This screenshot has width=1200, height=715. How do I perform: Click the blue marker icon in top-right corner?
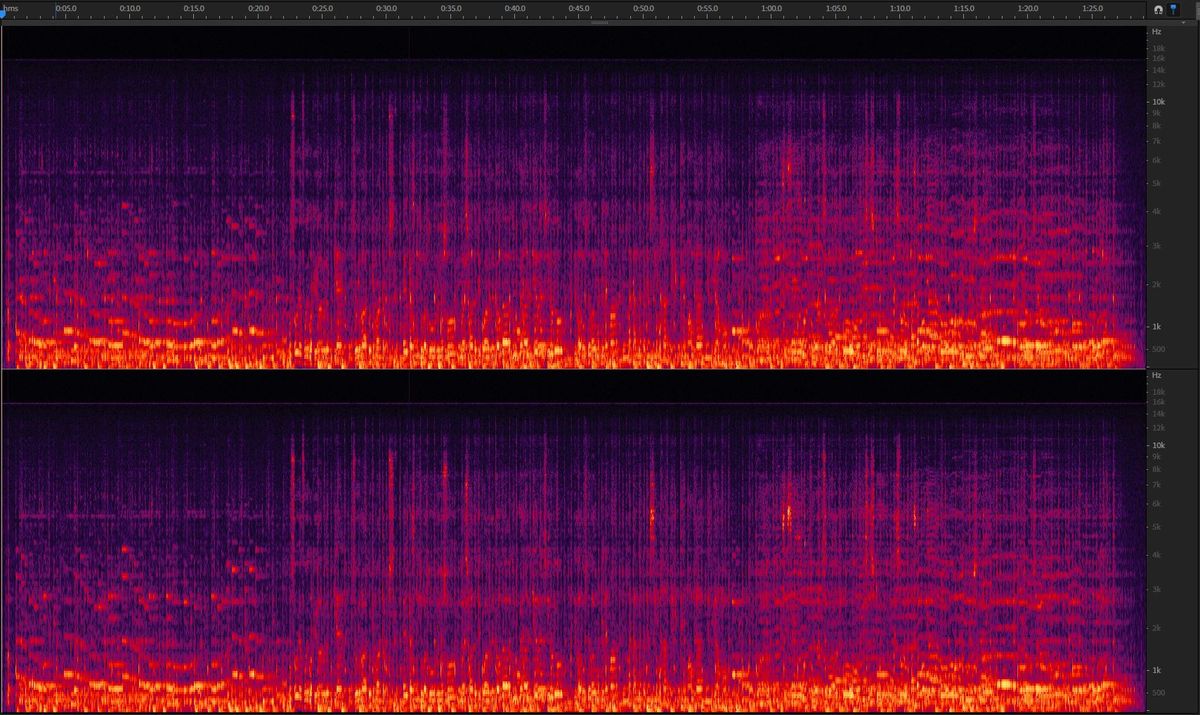point(1173,9)
